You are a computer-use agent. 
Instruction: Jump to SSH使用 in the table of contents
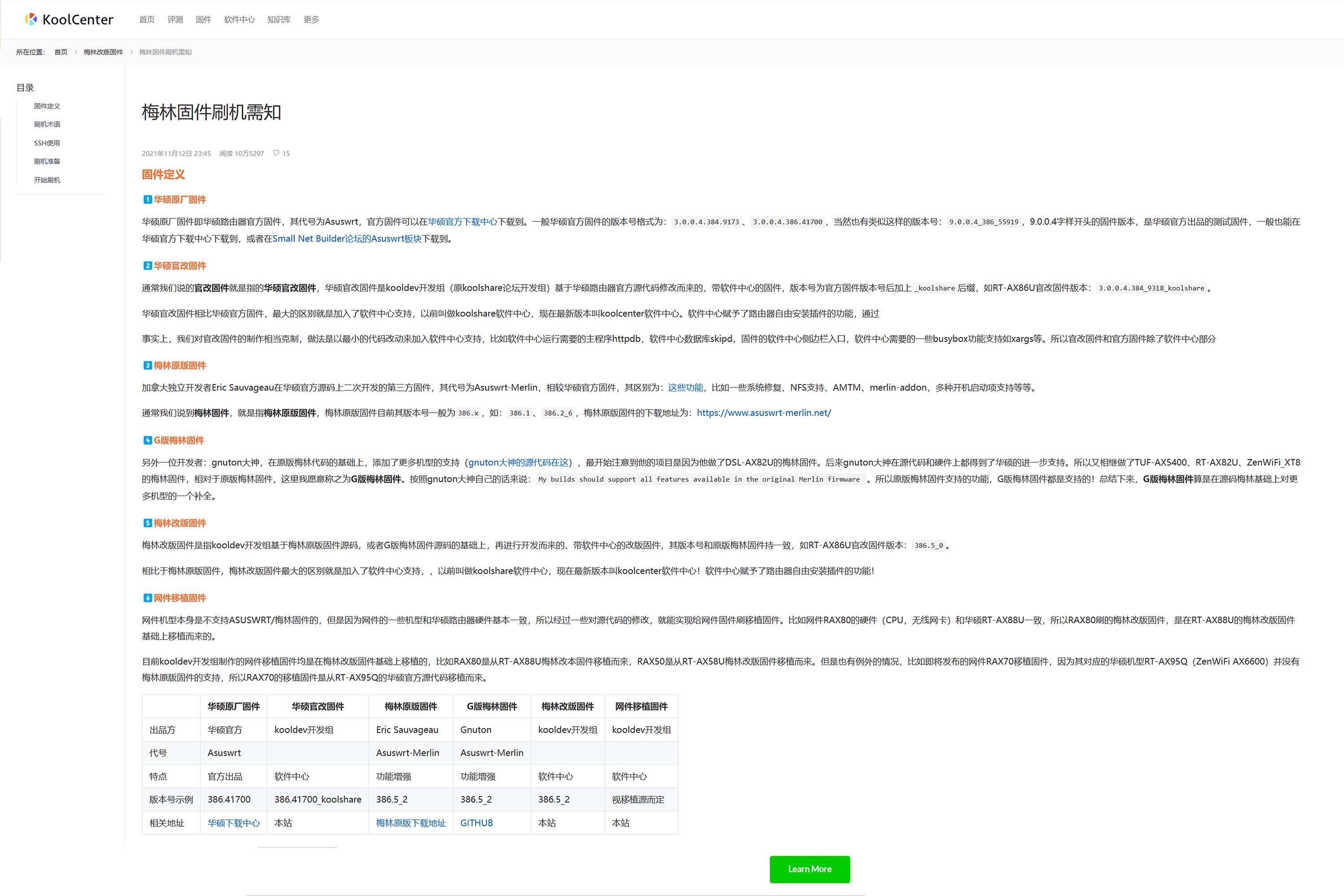coord(47,143)
